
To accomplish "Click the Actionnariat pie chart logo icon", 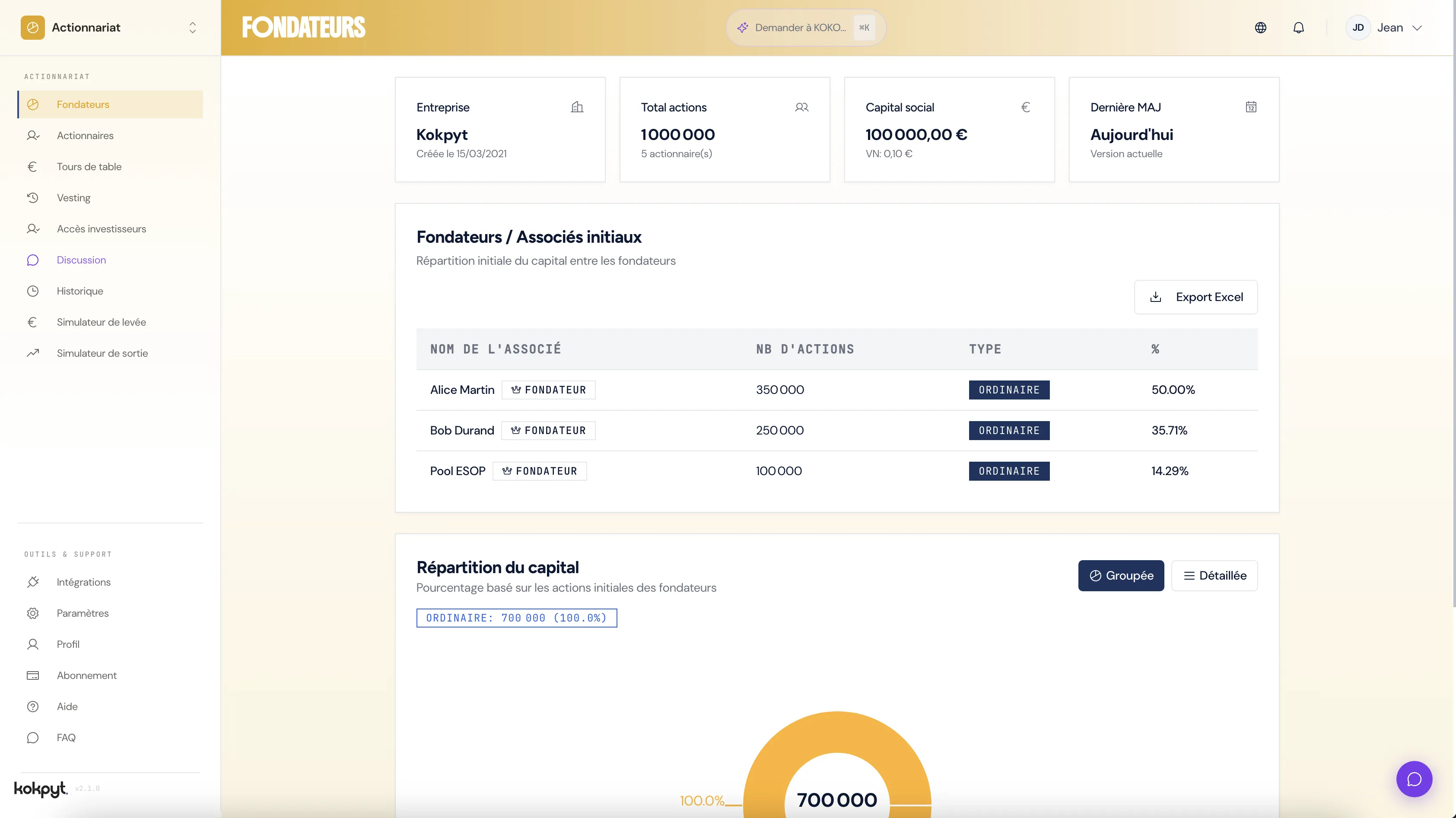I will 33,28.
